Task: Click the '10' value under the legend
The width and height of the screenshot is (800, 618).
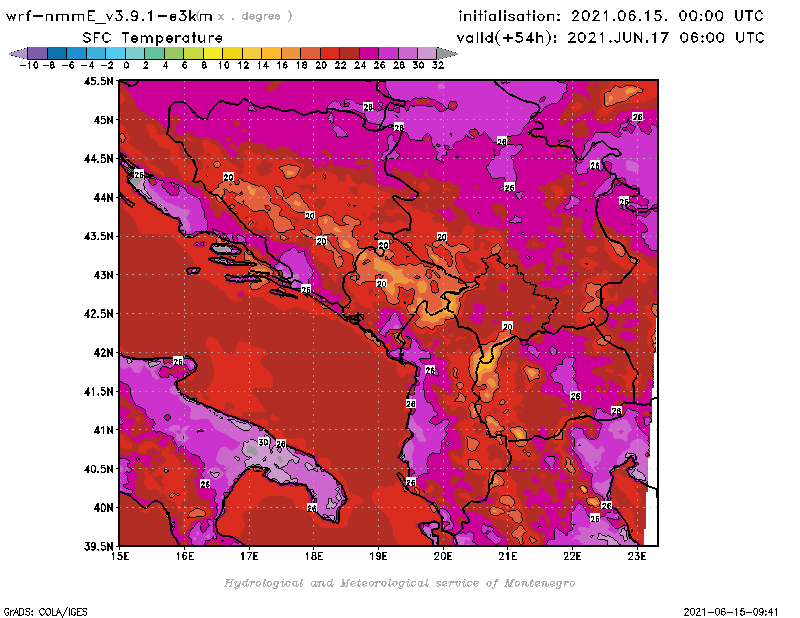Action: point(223,65)
